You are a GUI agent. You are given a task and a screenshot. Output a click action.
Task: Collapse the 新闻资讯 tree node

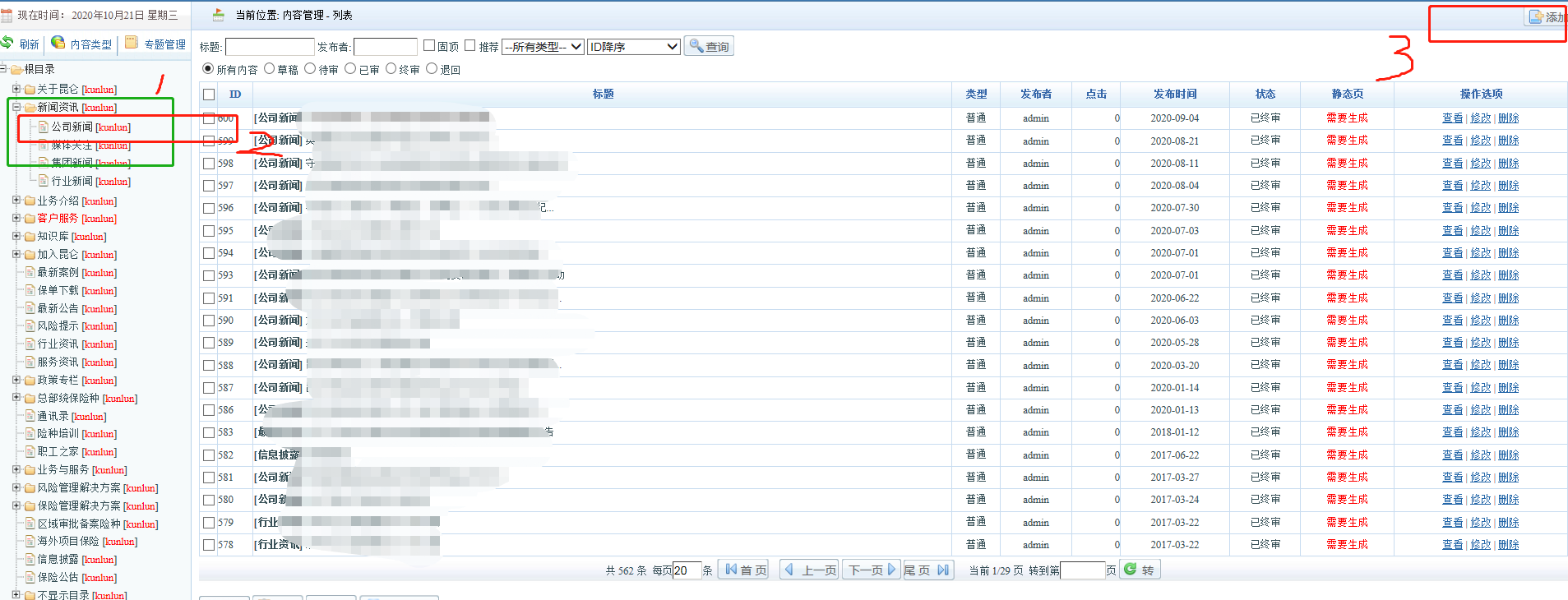pos(16,107)
